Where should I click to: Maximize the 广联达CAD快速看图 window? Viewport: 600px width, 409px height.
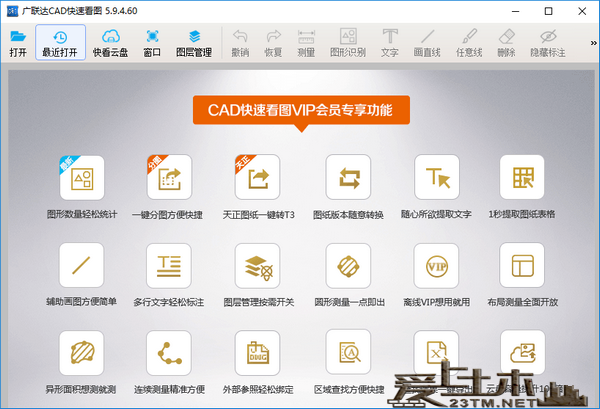pos(548,11)
